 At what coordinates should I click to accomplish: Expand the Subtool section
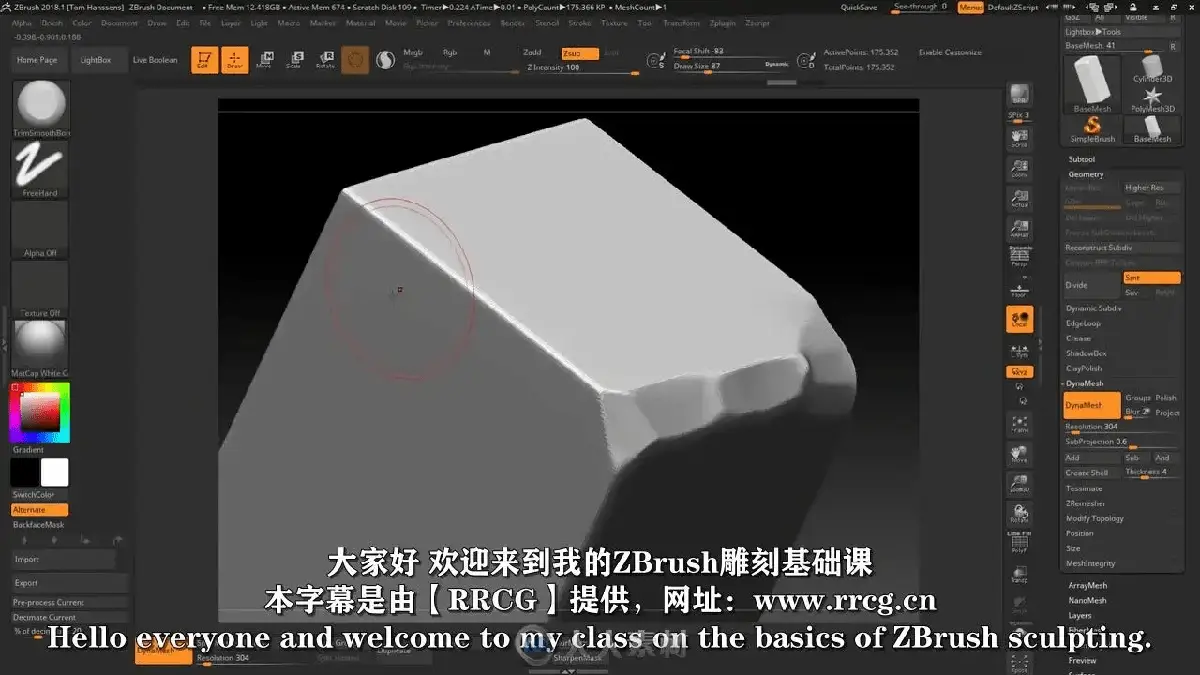[1082, 159]
